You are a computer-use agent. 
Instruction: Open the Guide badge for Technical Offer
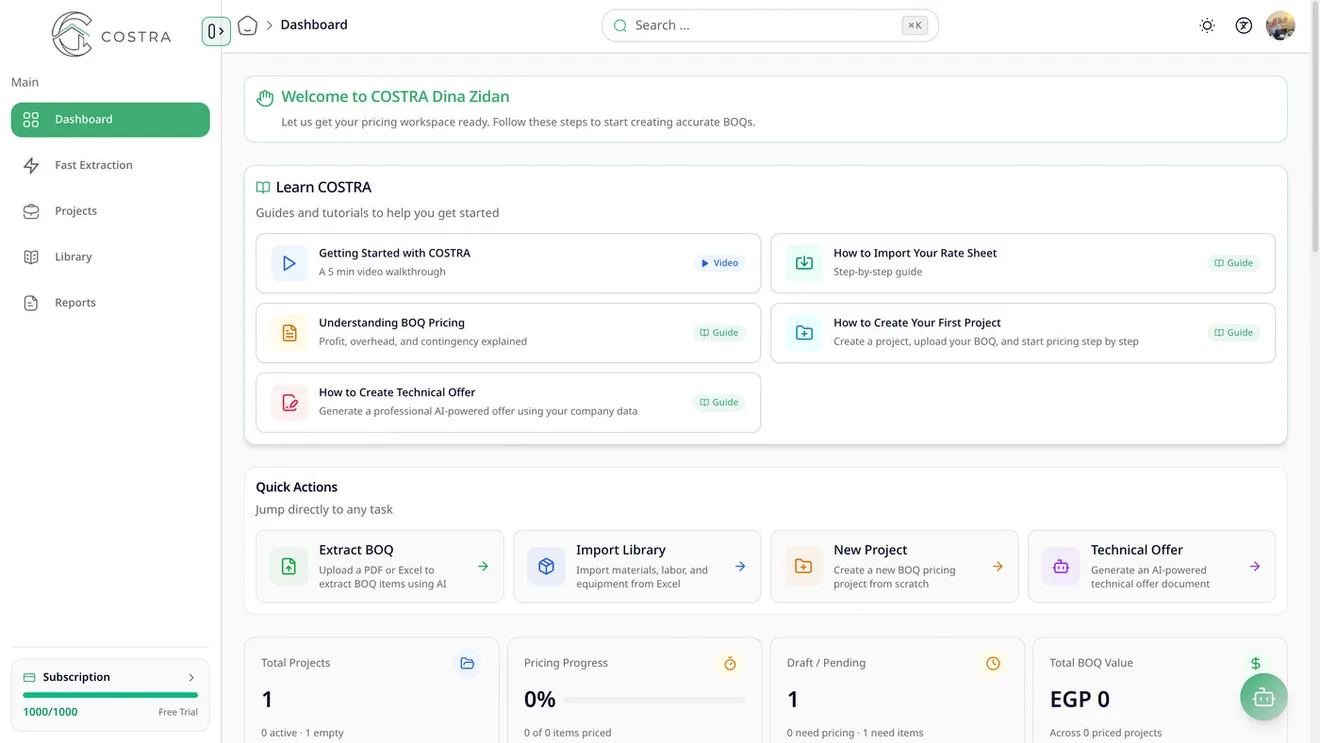click(719, 403)
